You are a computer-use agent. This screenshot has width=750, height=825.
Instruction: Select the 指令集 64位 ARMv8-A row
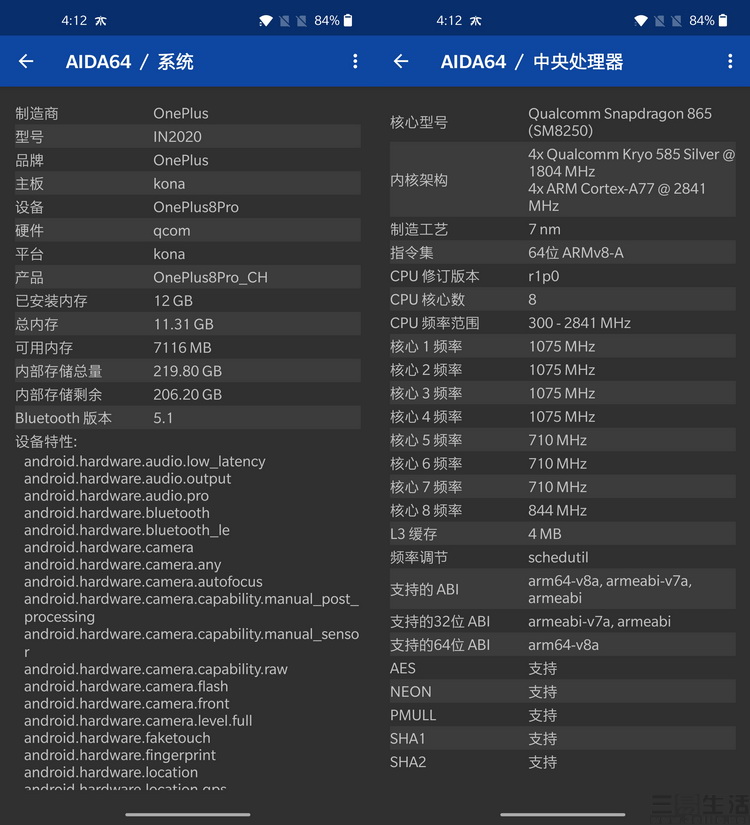point(563,253)
